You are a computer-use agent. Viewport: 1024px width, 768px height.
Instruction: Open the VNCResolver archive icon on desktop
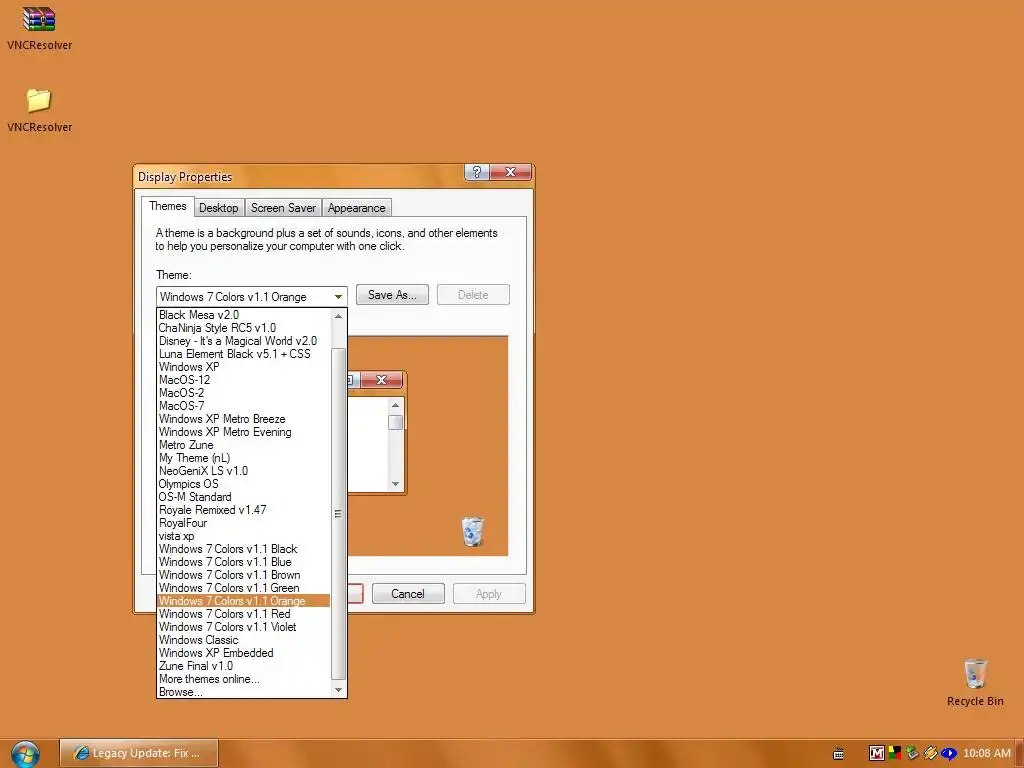(39, 20)
